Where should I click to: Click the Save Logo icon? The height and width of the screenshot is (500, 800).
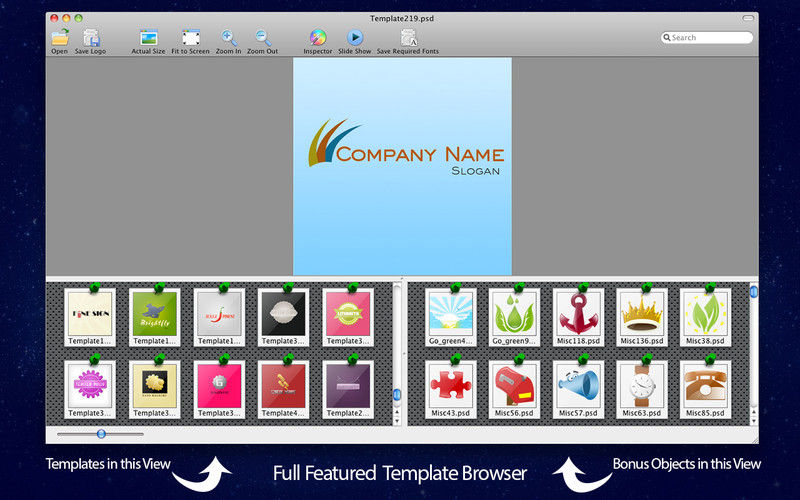coord(91,38)
